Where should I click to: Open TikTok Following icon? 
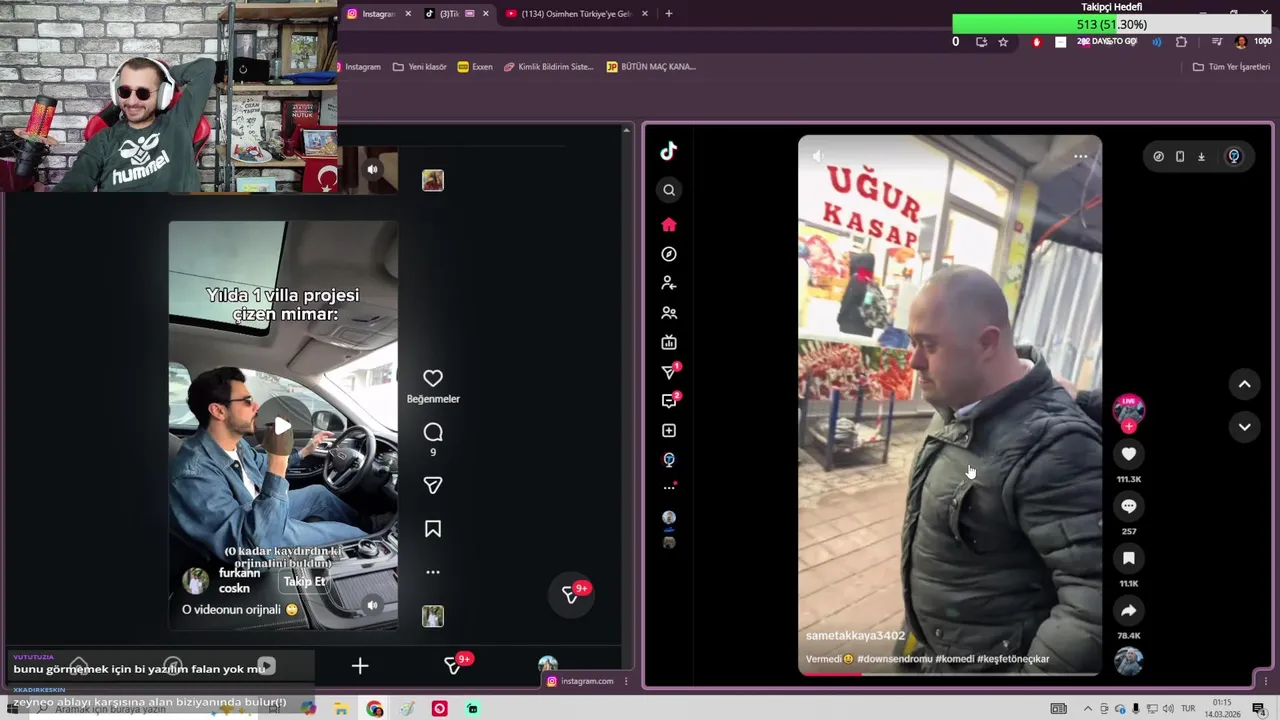669,283
